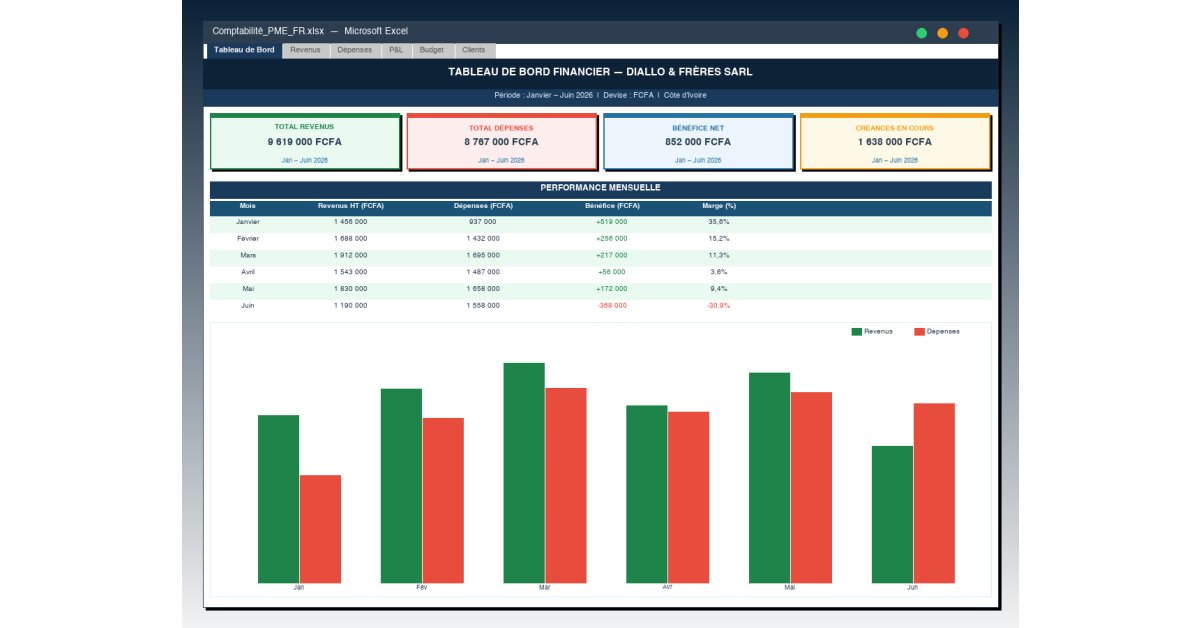Click the Revenus HT (FCFA) column header

tap(351, 206)
